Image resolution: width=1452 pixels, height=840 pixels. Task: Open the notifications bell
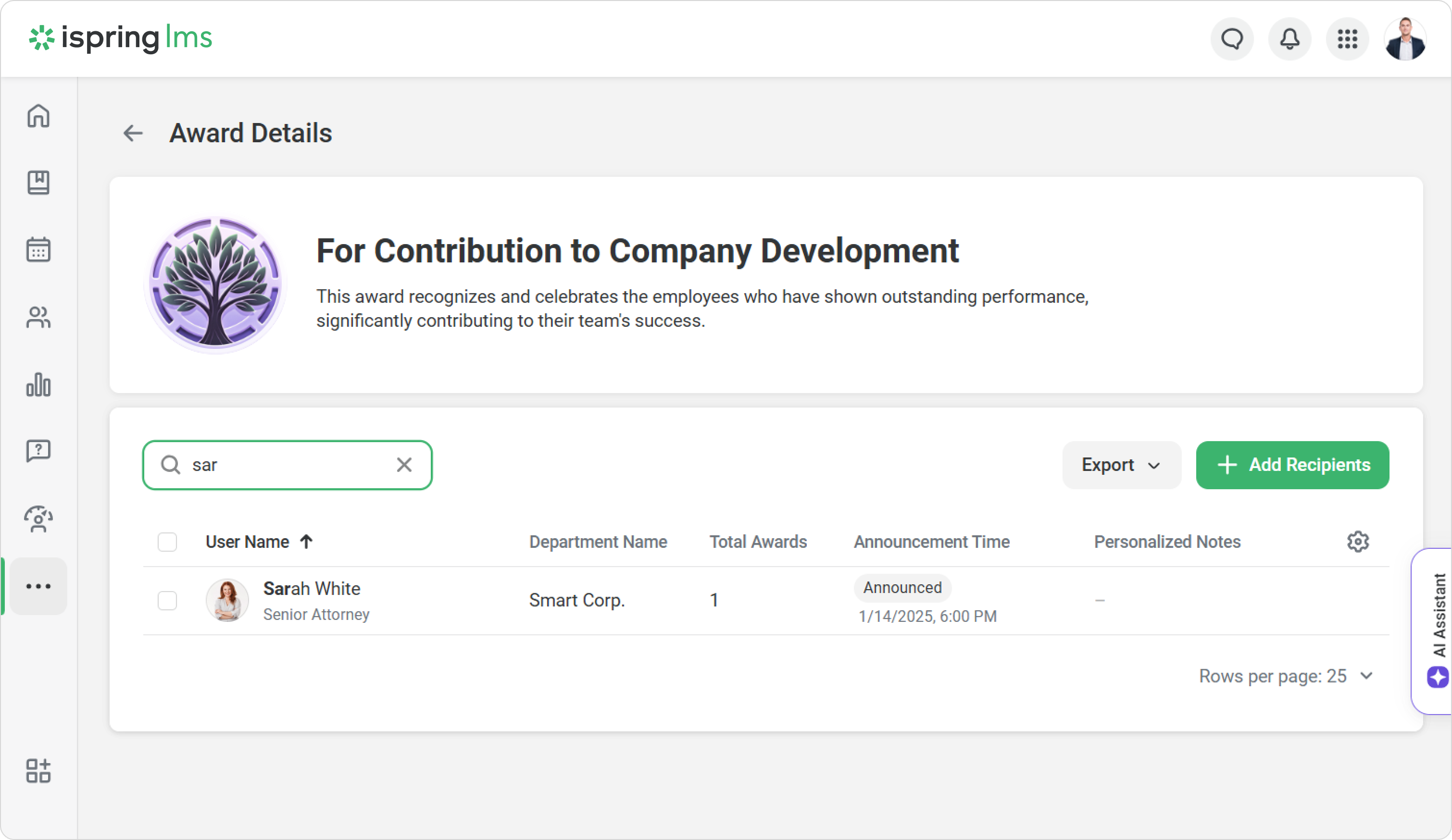point(1289,39)
